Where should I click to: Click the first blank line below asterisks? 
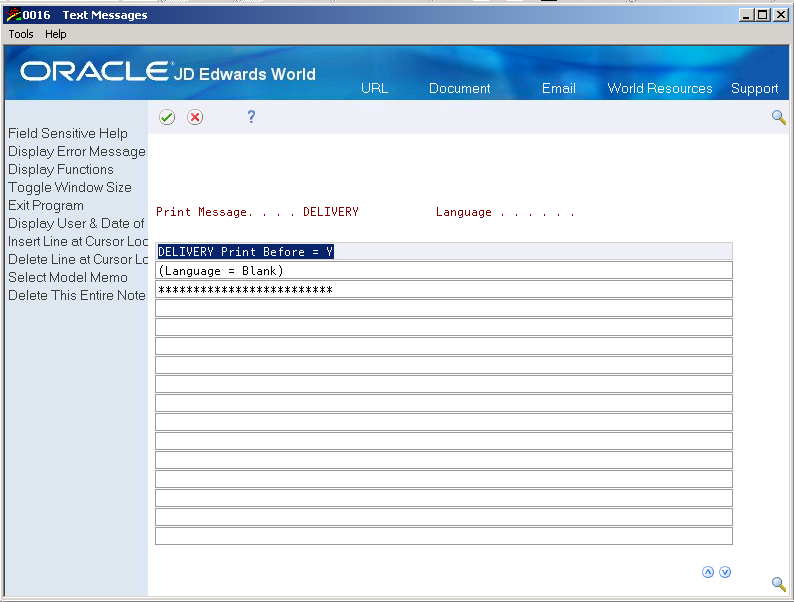point(444,308)
